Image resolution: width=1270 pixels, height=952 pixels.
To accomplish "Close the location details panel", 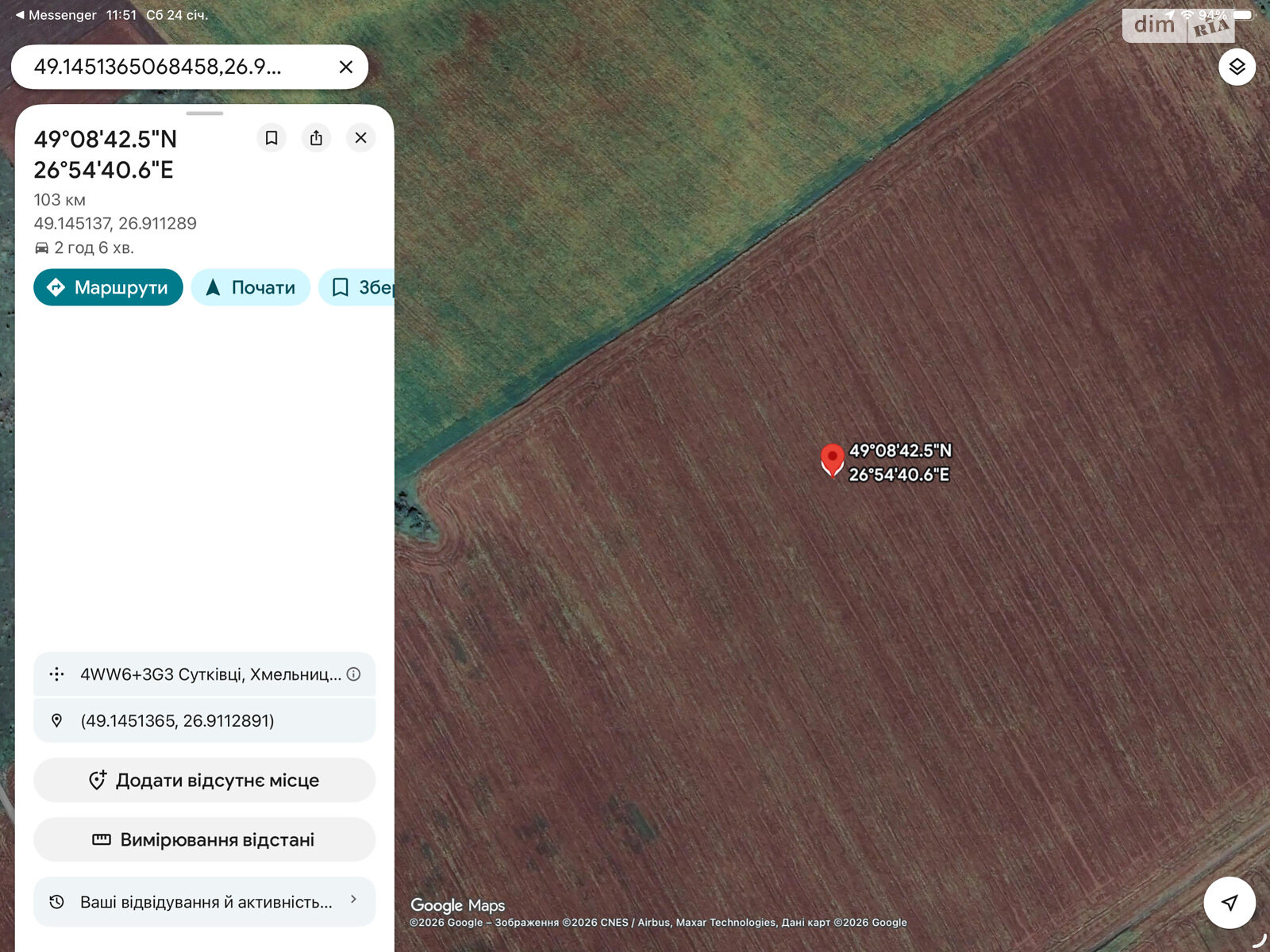I will pyautogui.click(x=361, y=138).
